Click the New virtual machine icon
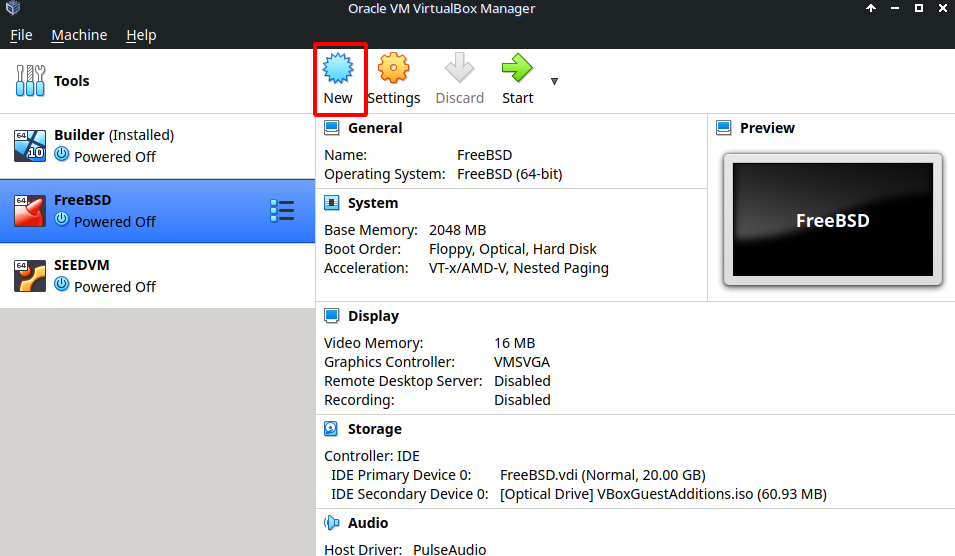 338,69
